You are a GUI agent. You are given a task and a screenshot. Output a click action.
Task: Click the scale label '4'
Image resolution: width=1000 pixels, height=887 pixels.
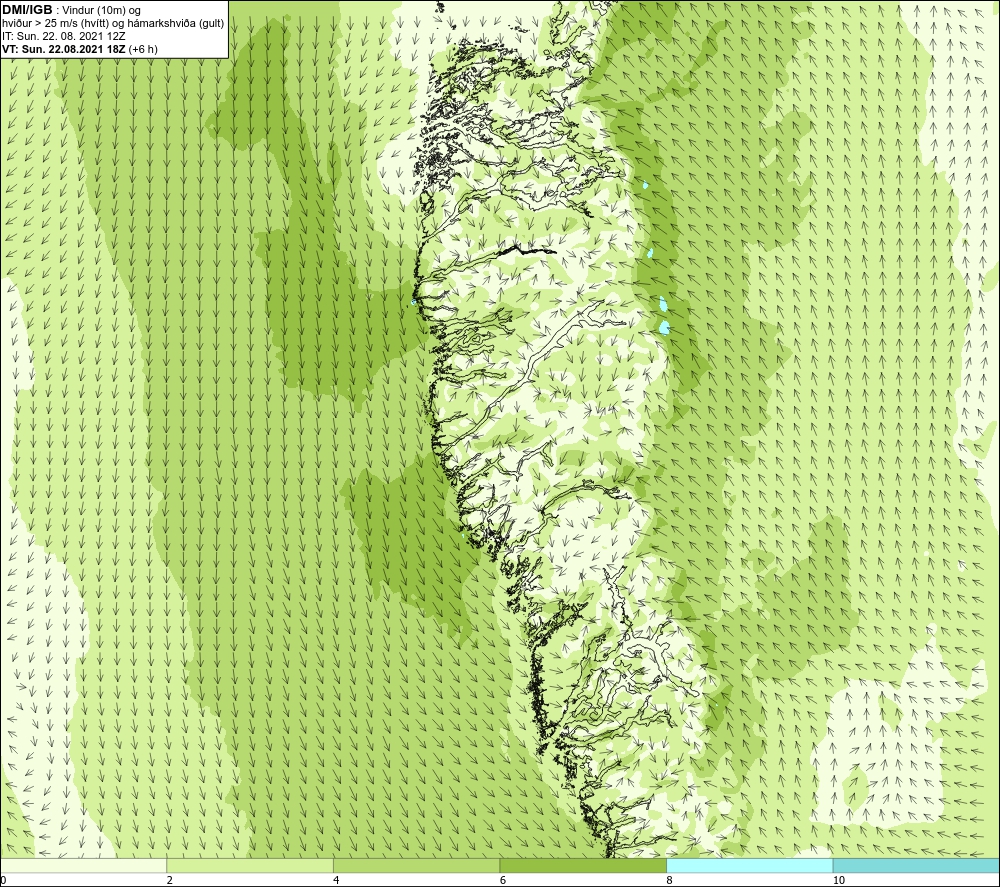(336, 880)
